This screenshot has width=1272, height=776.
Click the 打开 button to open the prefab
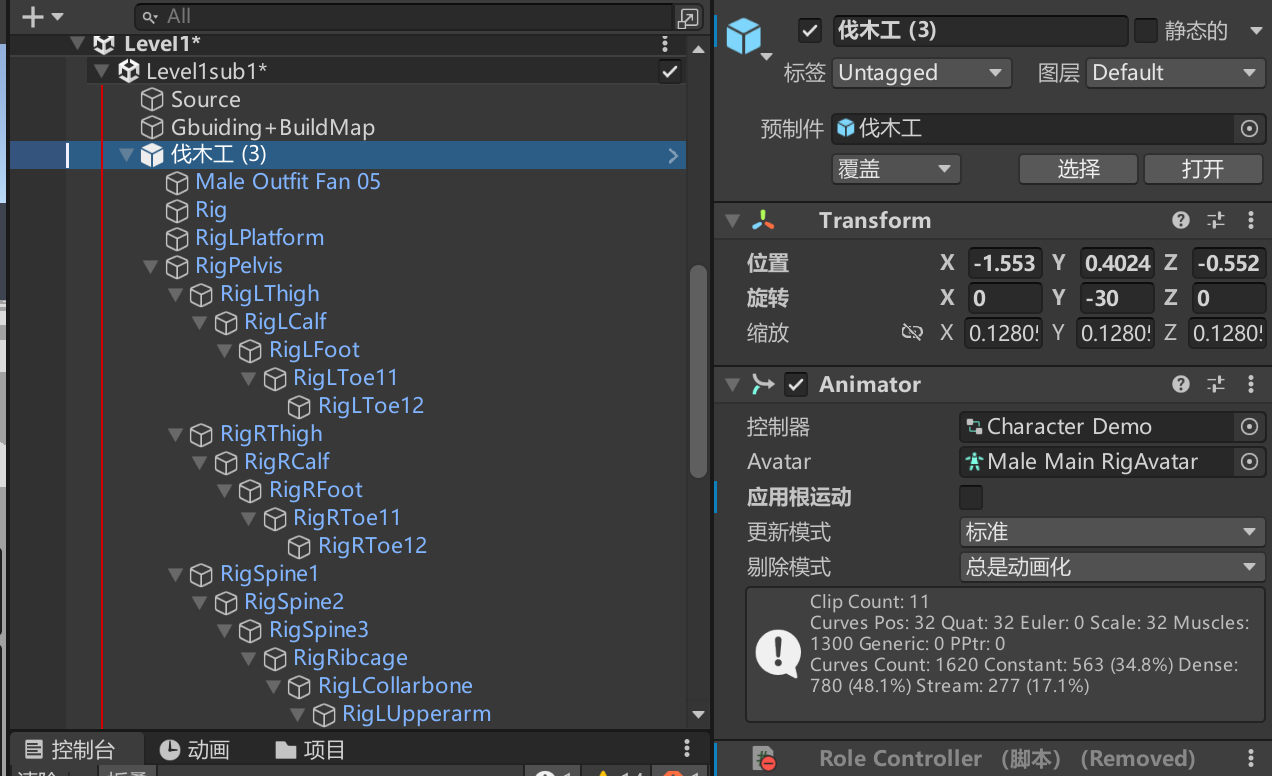coord(1203,169)
